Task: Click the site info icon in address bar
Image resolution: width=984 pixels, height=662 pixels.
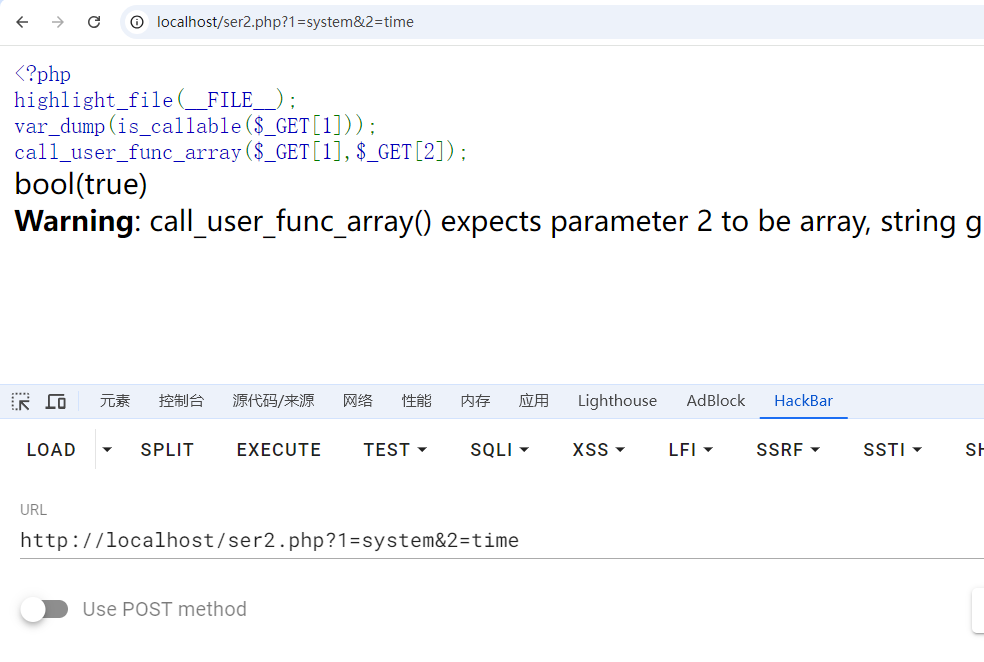Action: (138, 22)
